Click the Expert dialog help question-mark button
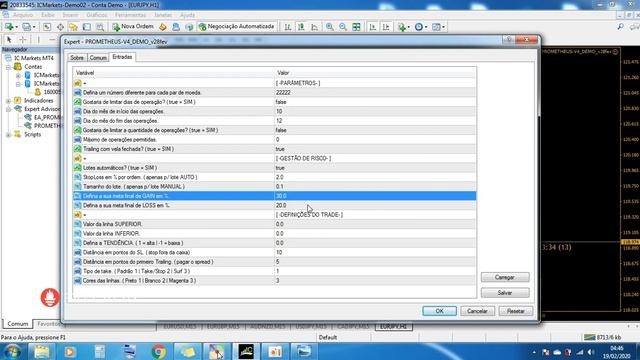Screen dimensions: 640x360 pyautogui.click(x=509, y=40)
